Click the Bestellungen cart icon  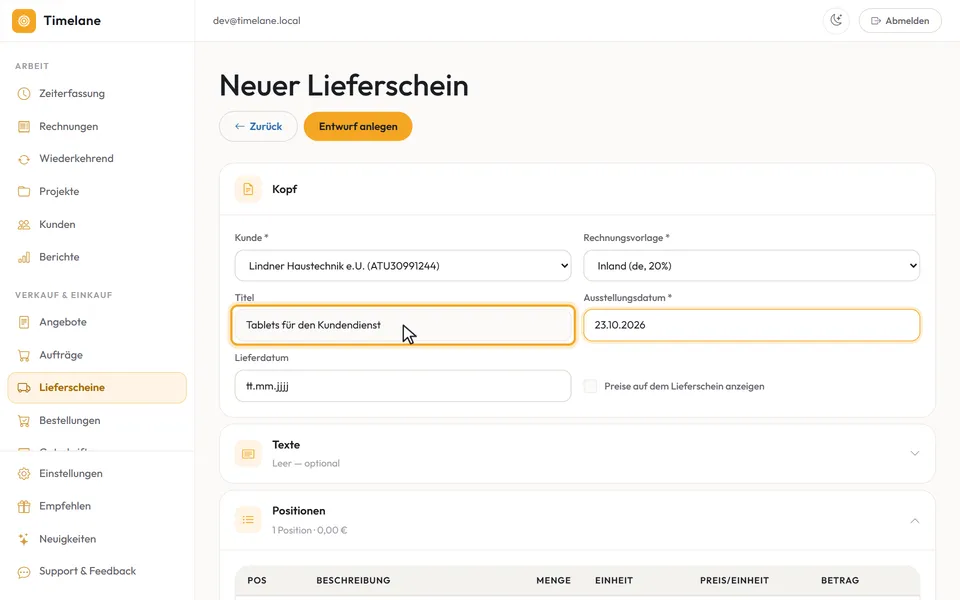pyautogui.click(x=24, y=421)
